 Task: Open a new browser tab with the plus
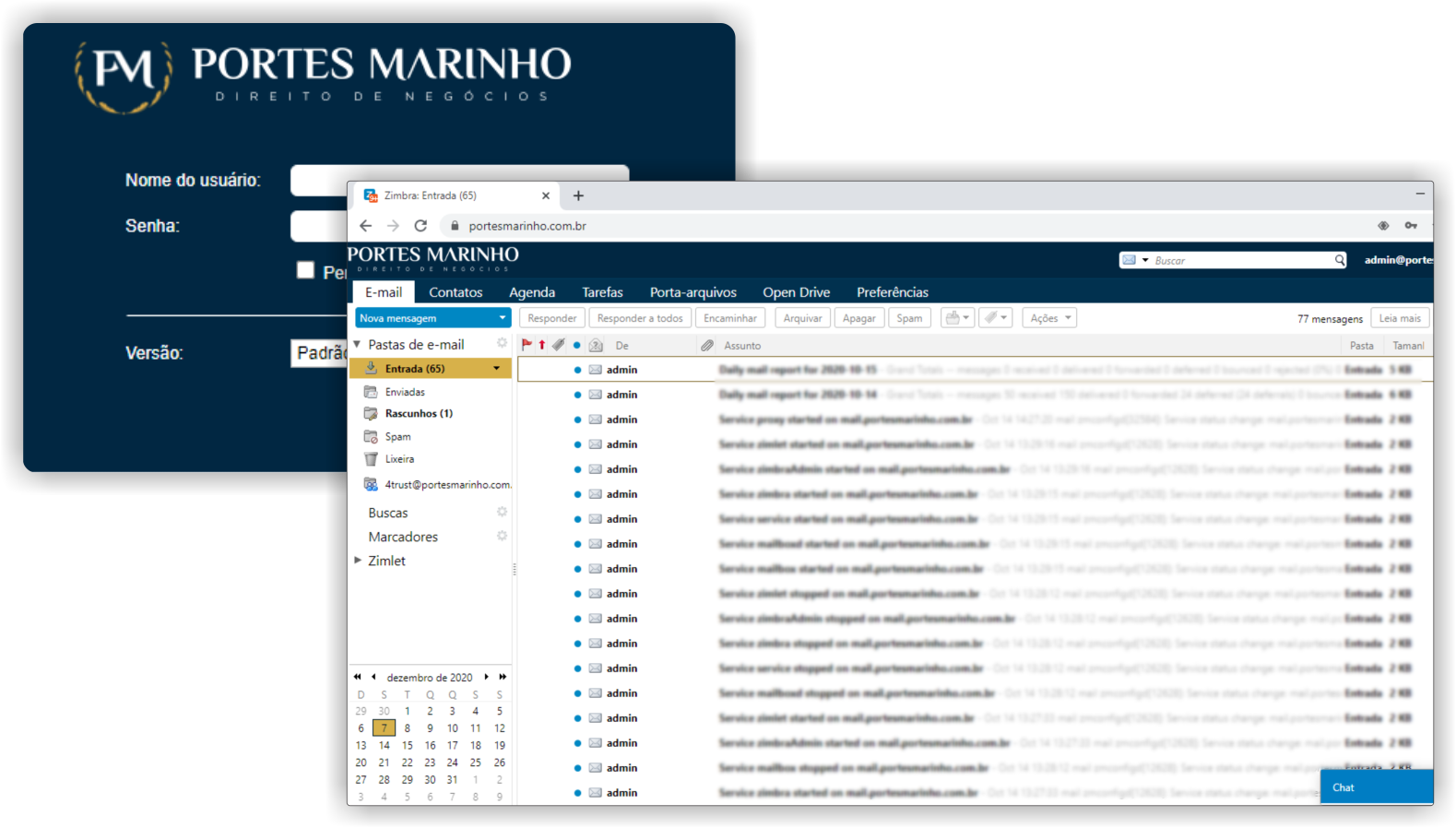(x=578, y=195)
